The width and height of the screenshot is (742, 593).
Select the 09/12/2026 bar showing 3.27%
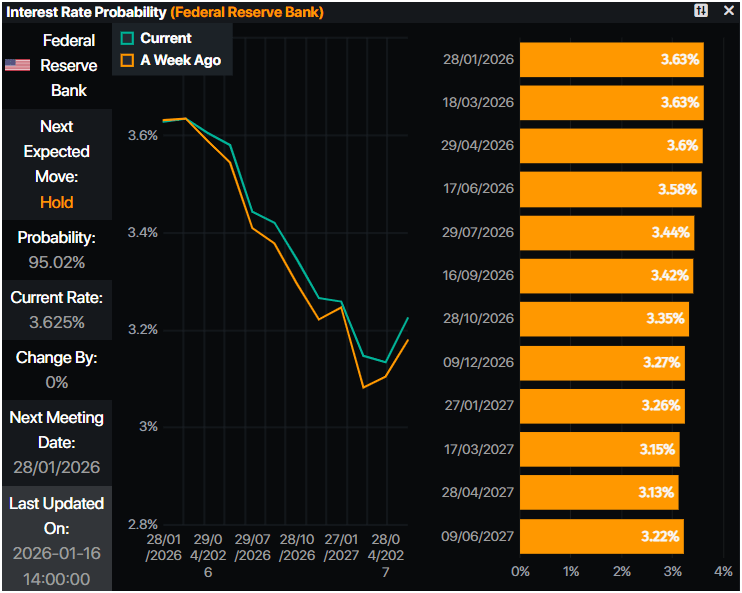click(x=602, y=362)
